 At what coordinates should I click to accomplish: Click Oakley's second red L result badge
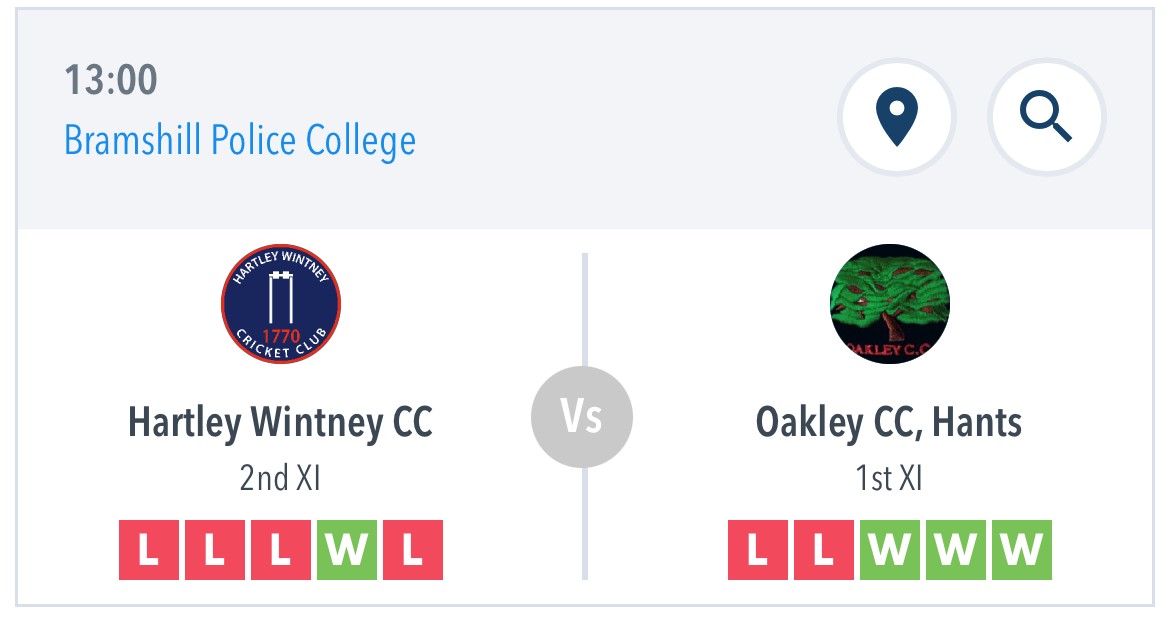824,550
